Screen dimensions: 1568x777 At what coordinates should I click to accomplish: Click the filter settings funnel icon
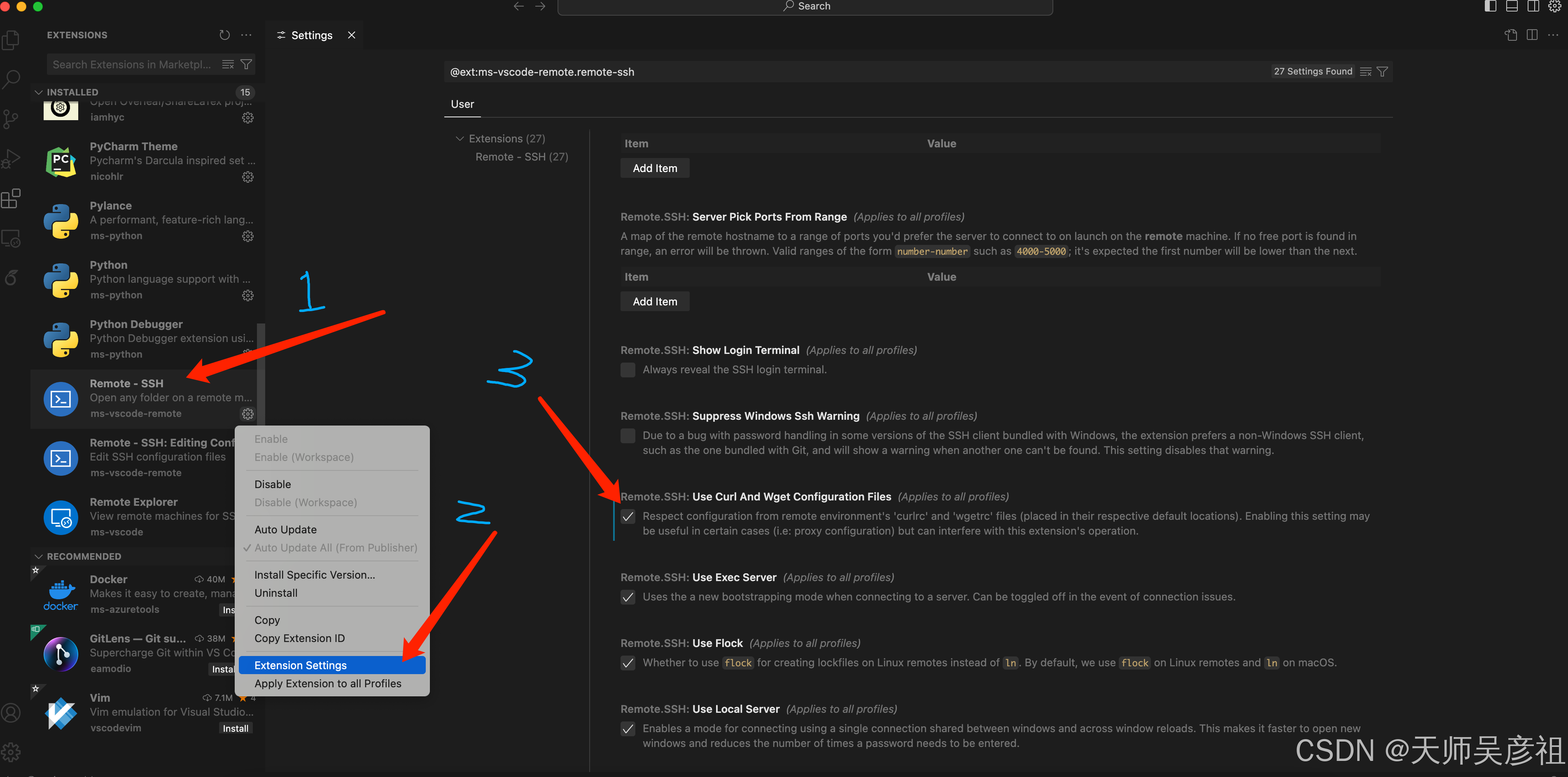[1382, 72]
